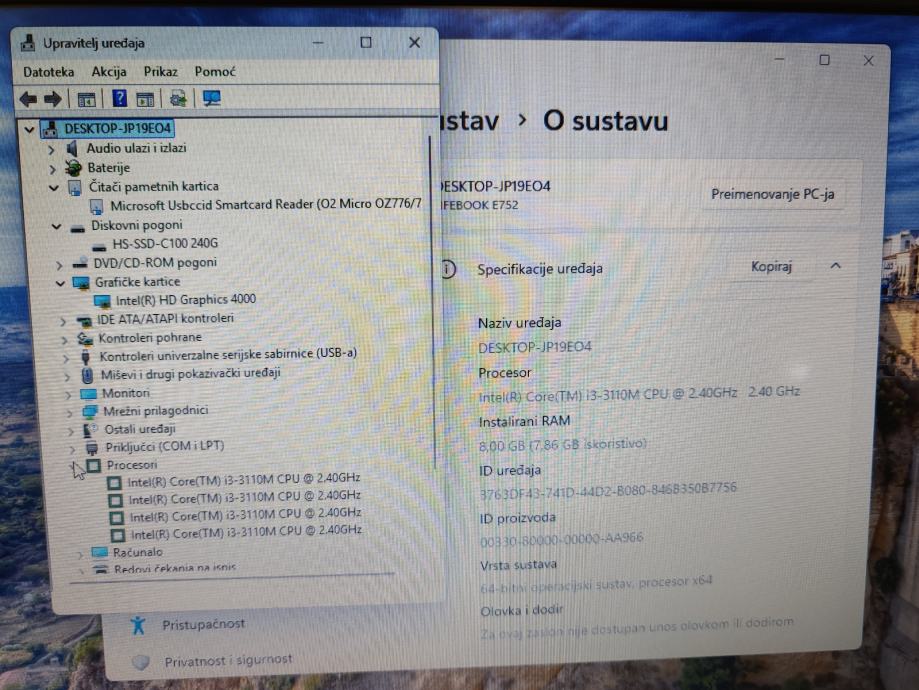Click the DESKTOP-JP19EO4 device name value under Naziv uređaja

pyautogui.click(x=535, y=348)
